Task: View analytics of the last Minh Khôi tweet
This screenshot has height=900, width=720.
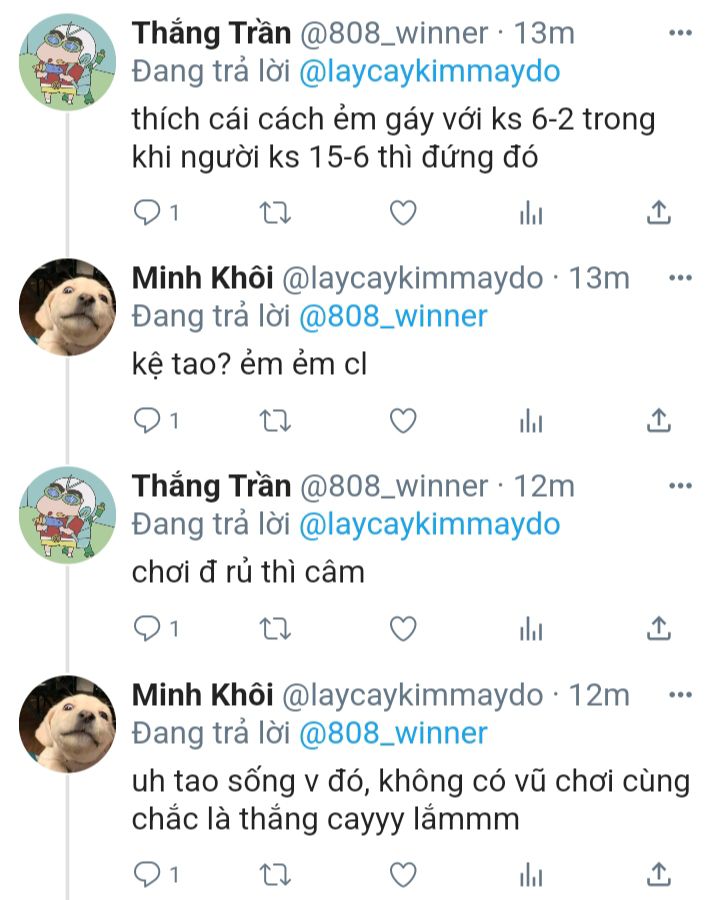Action: coord(531,876)
